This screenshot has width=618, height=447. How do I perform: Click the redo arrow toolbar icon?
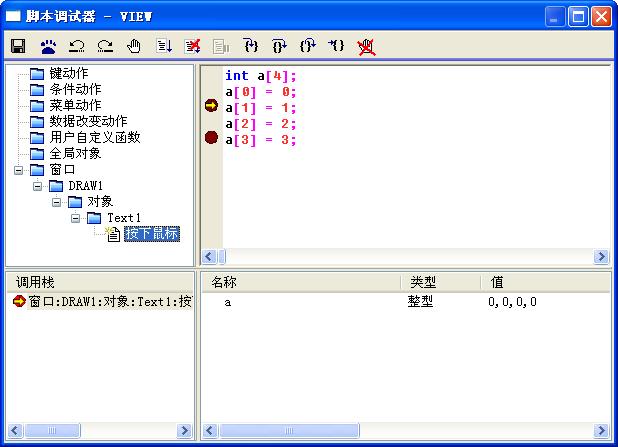105,46
